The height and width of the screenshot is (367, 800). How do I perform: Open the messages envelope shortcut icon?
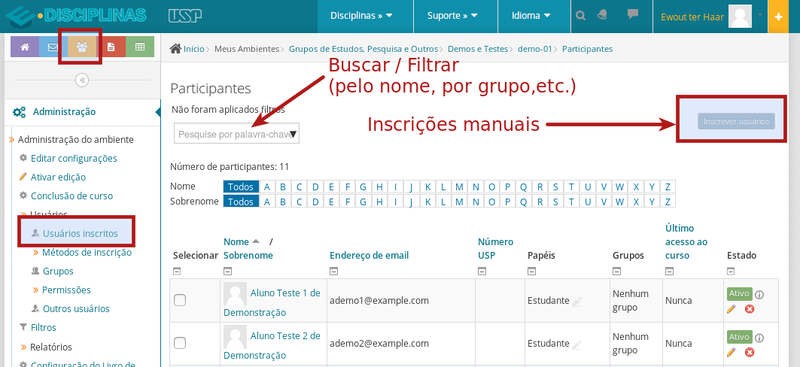[x=53, y=47]
